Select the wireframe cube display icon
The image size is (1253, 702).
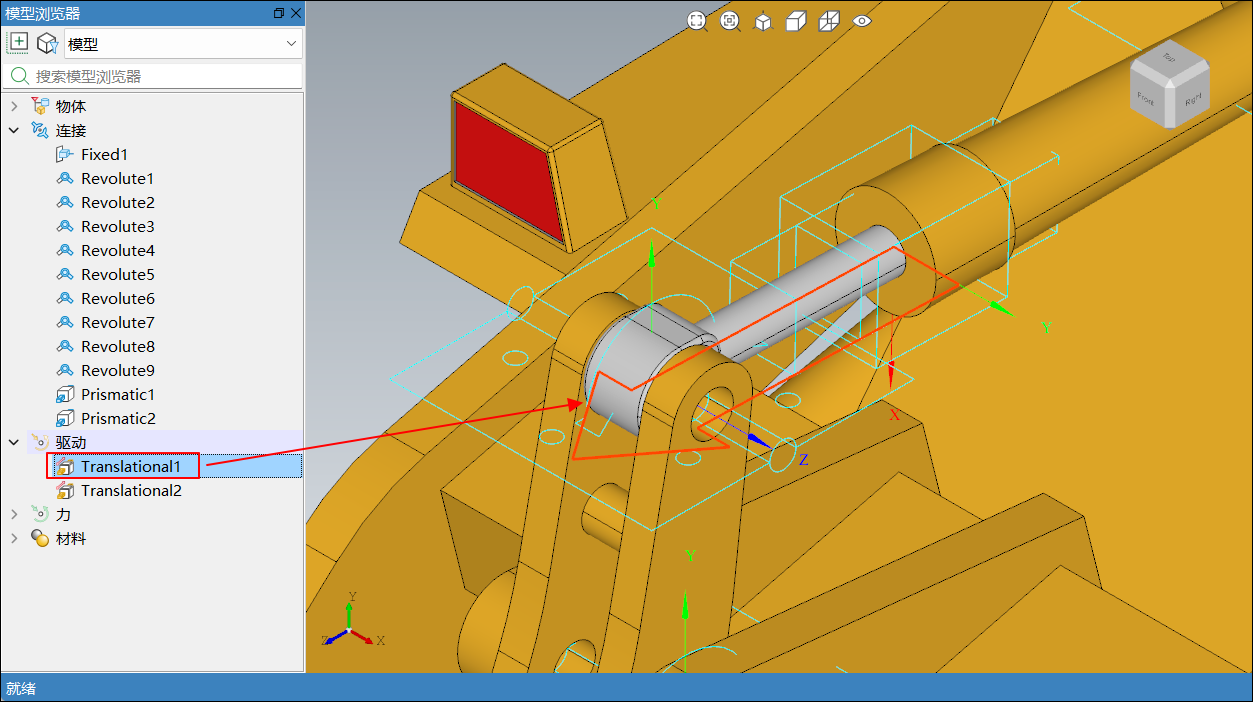[829, 21]
